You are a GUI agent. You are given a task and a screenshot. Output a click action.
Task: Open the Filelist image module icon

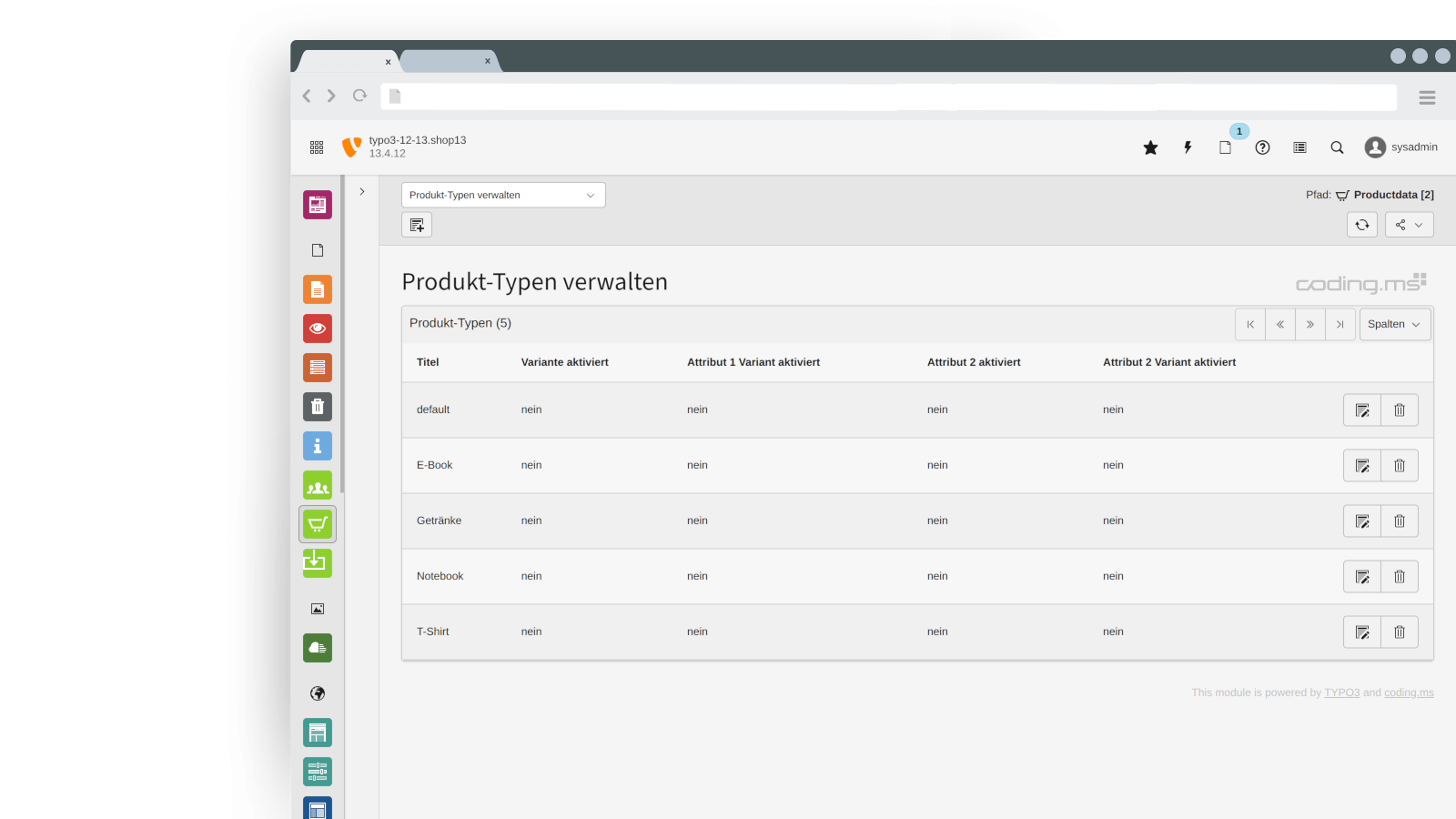tap(318, 609)
